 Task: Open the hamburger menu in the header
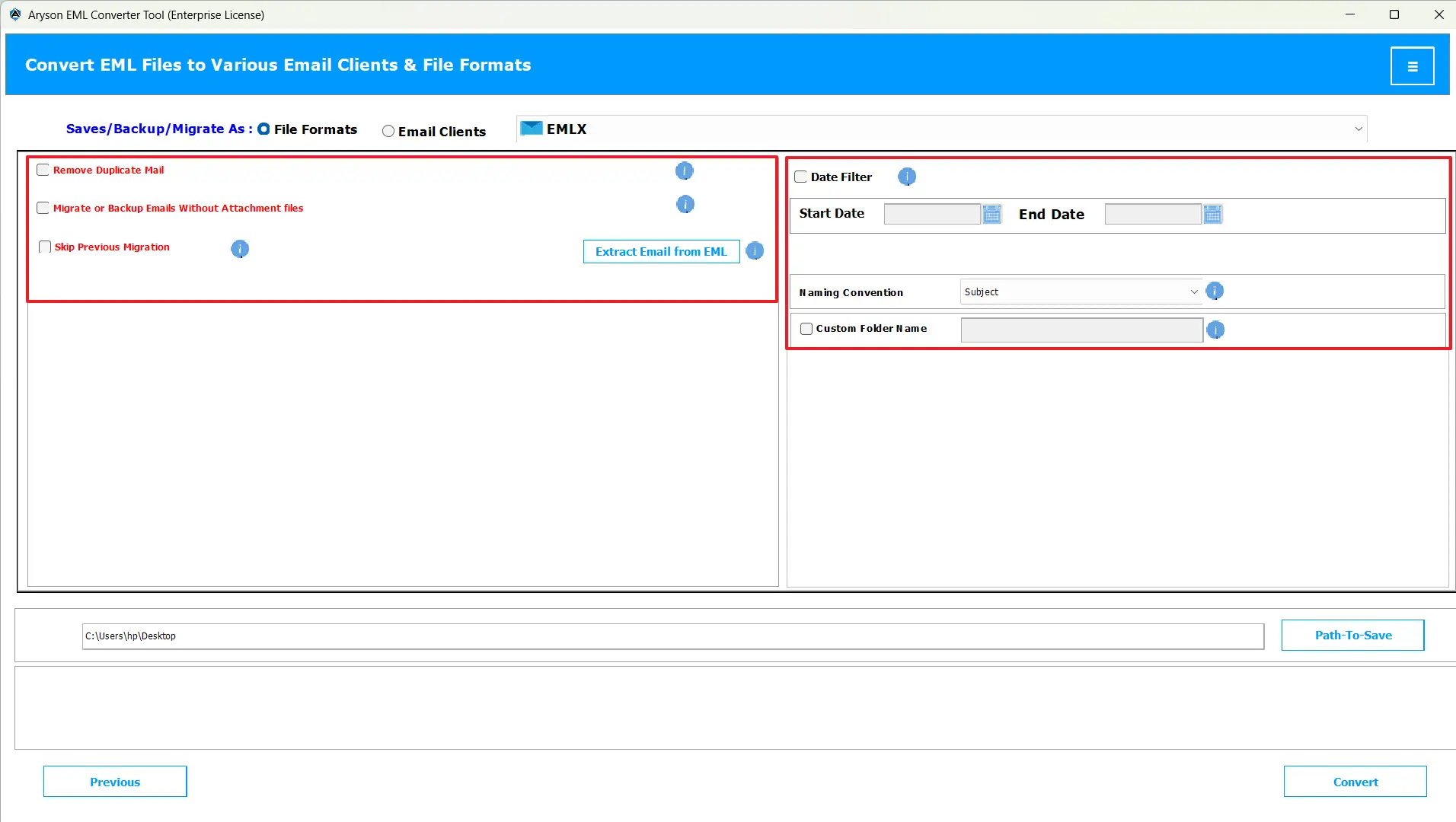coord(1412,66)
